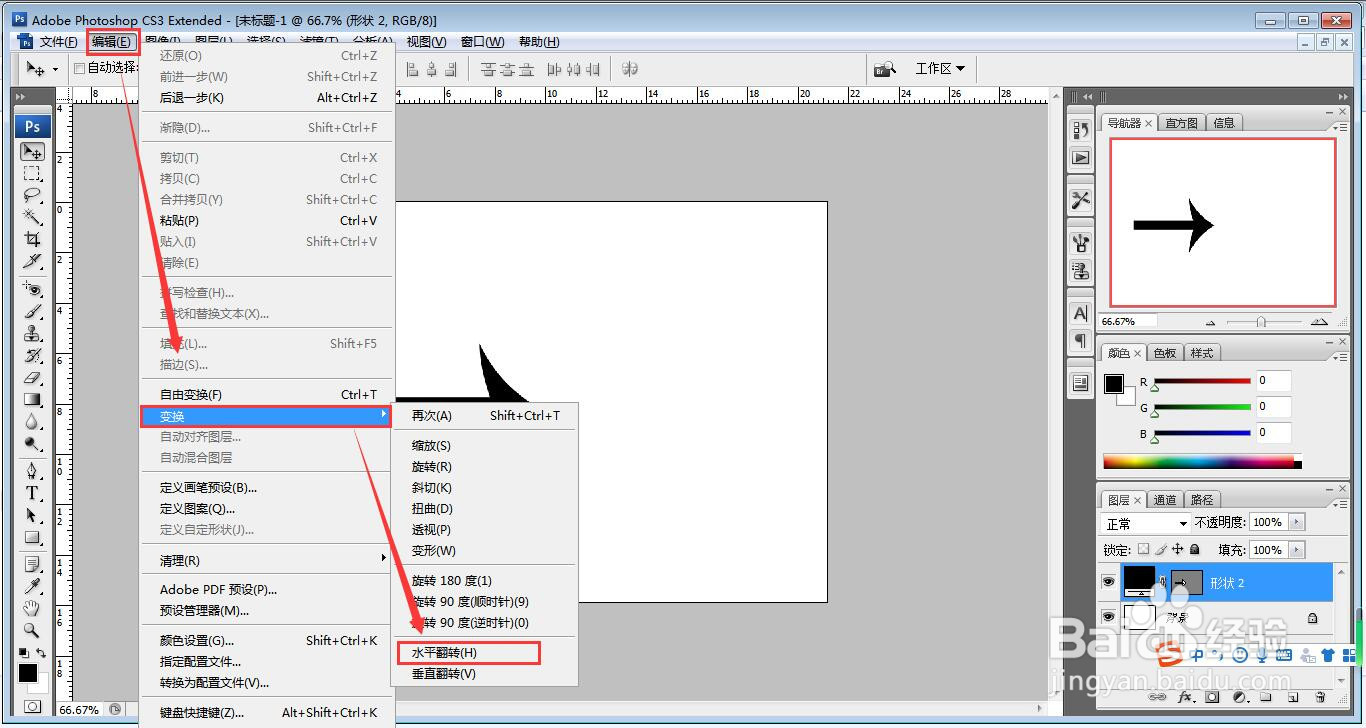
Task: Select the Dodge tool
Action: coord(33,443)
